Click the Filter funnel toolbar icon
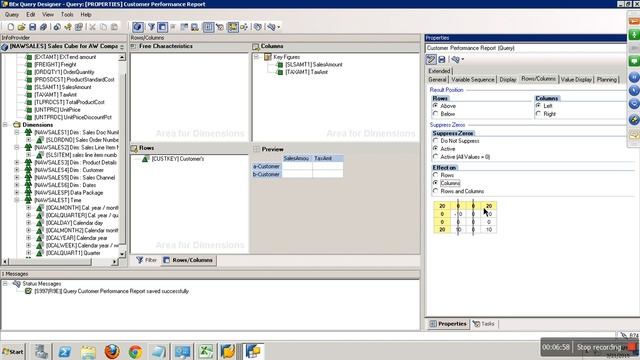The image size is (640, 360). click(151, 27)
